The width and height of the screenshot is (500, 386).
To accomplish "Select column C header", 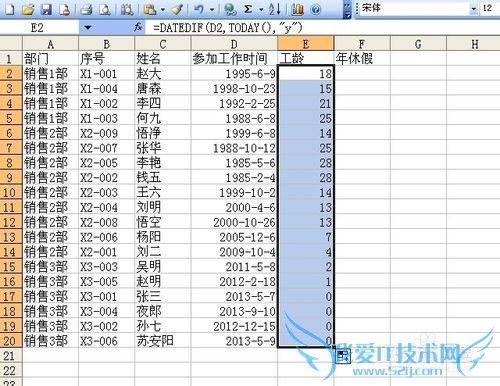I will click(163, 44).
